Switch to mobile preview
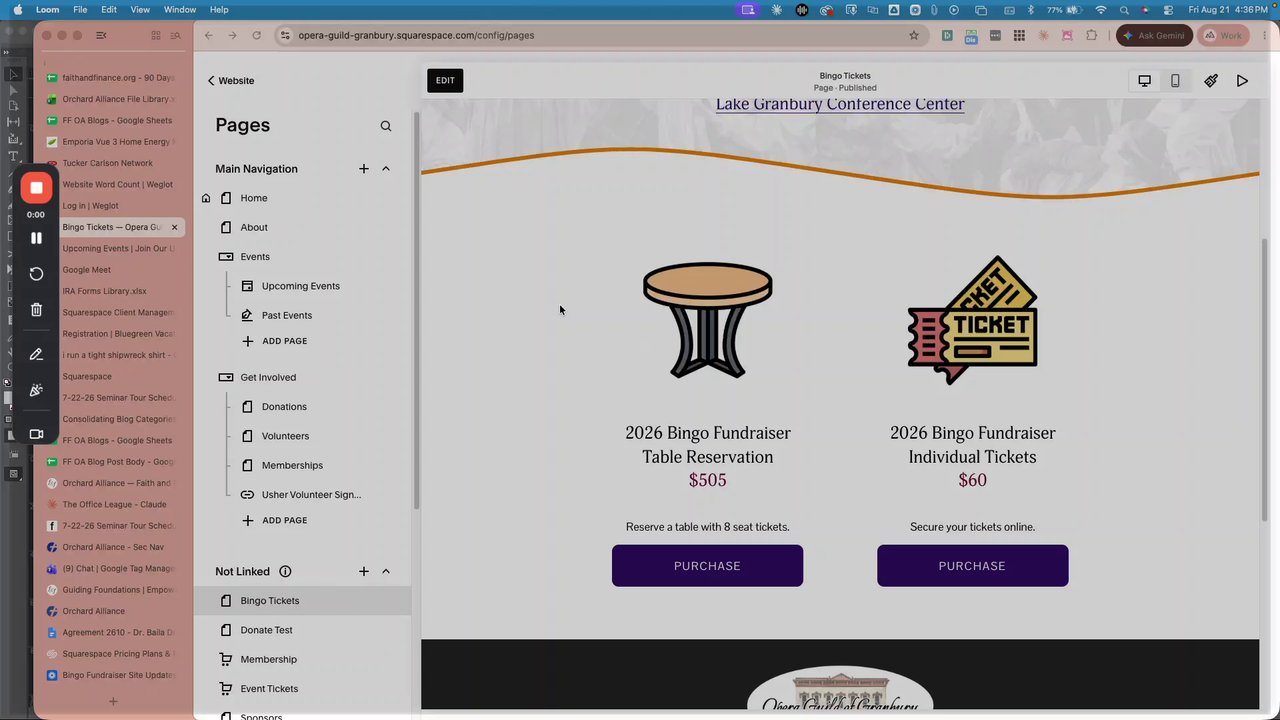This screenshot has height=720, width=1280. pyautogui.click(x=1175, y=81)
